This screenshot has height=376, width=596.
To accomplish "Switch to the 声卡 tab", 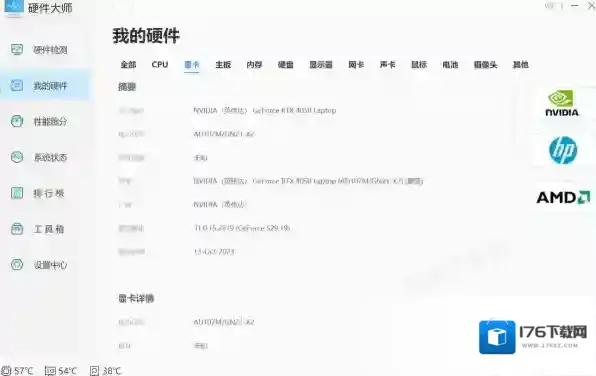I will pos(387,65).
